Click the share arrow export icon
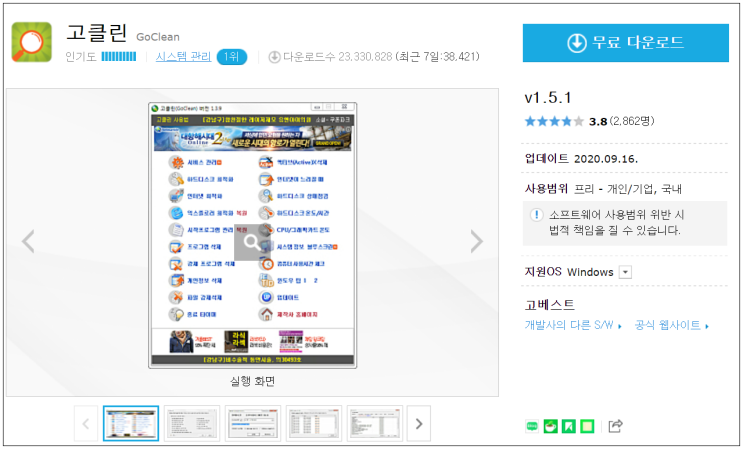The image size is (743, 449). 615,426
